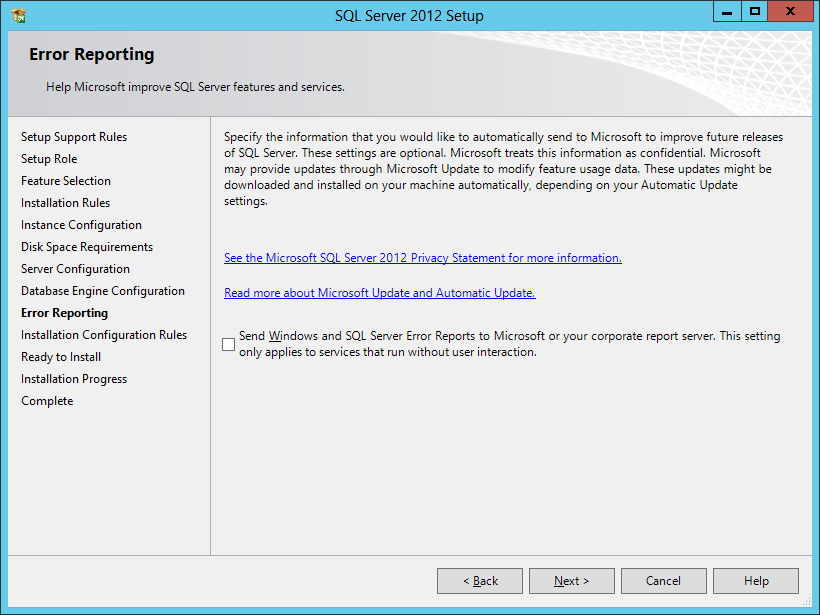Select Setup Support Rules step
Screen dimensions: 820x615
click(74, 137)
